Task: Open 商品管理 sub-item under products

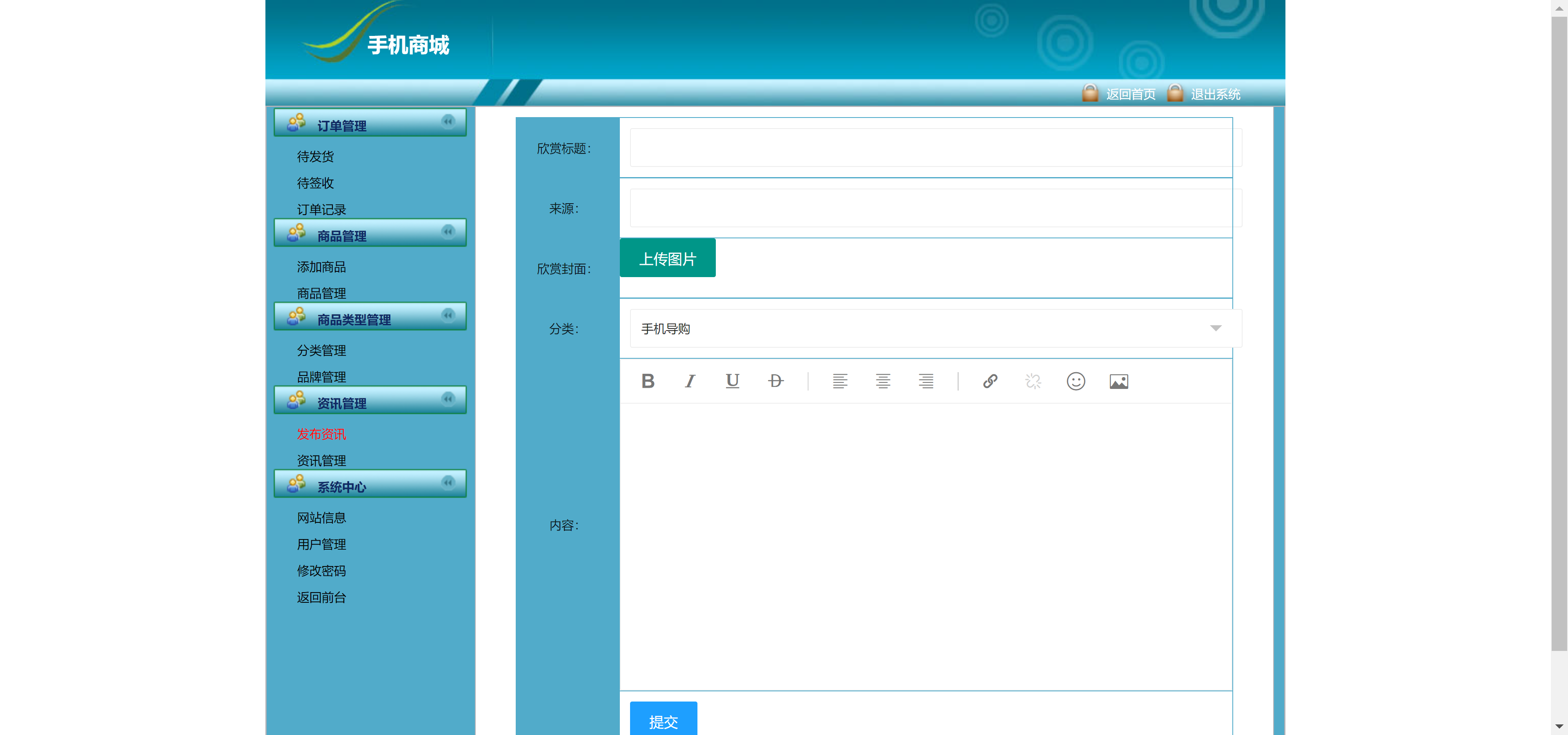Action: pyautogui.click(x=321, y=293)
